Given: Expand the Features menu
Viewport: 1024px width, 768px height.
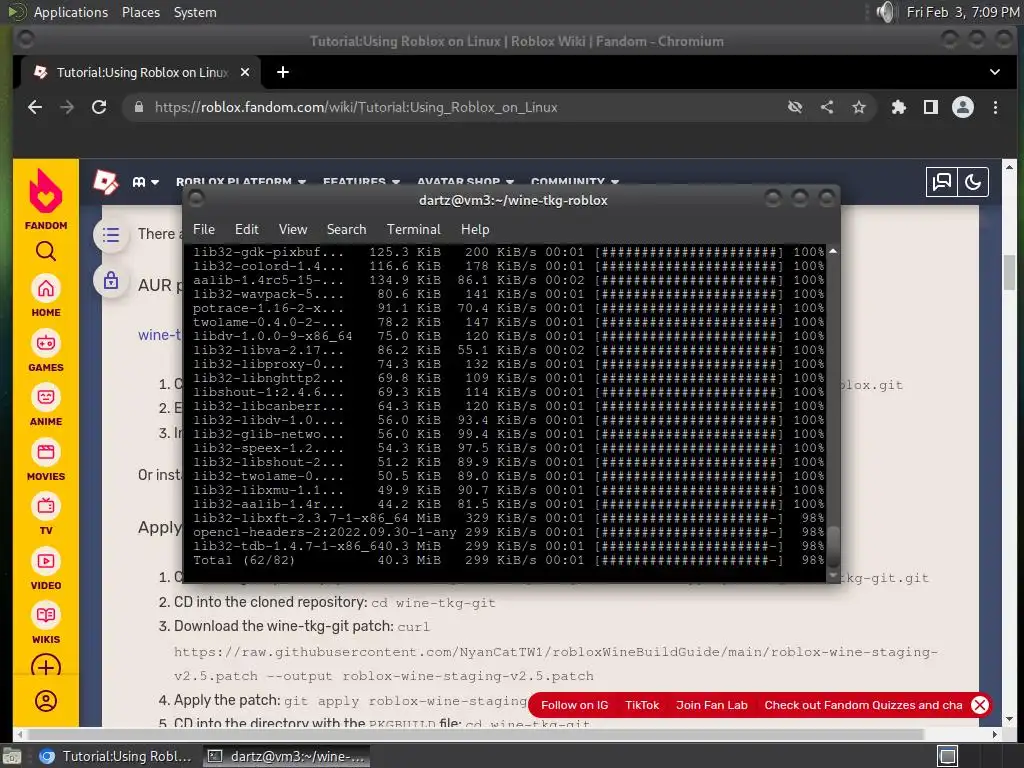Looking at the screenshot, I should pyautogui.click(x=361, y=182).
